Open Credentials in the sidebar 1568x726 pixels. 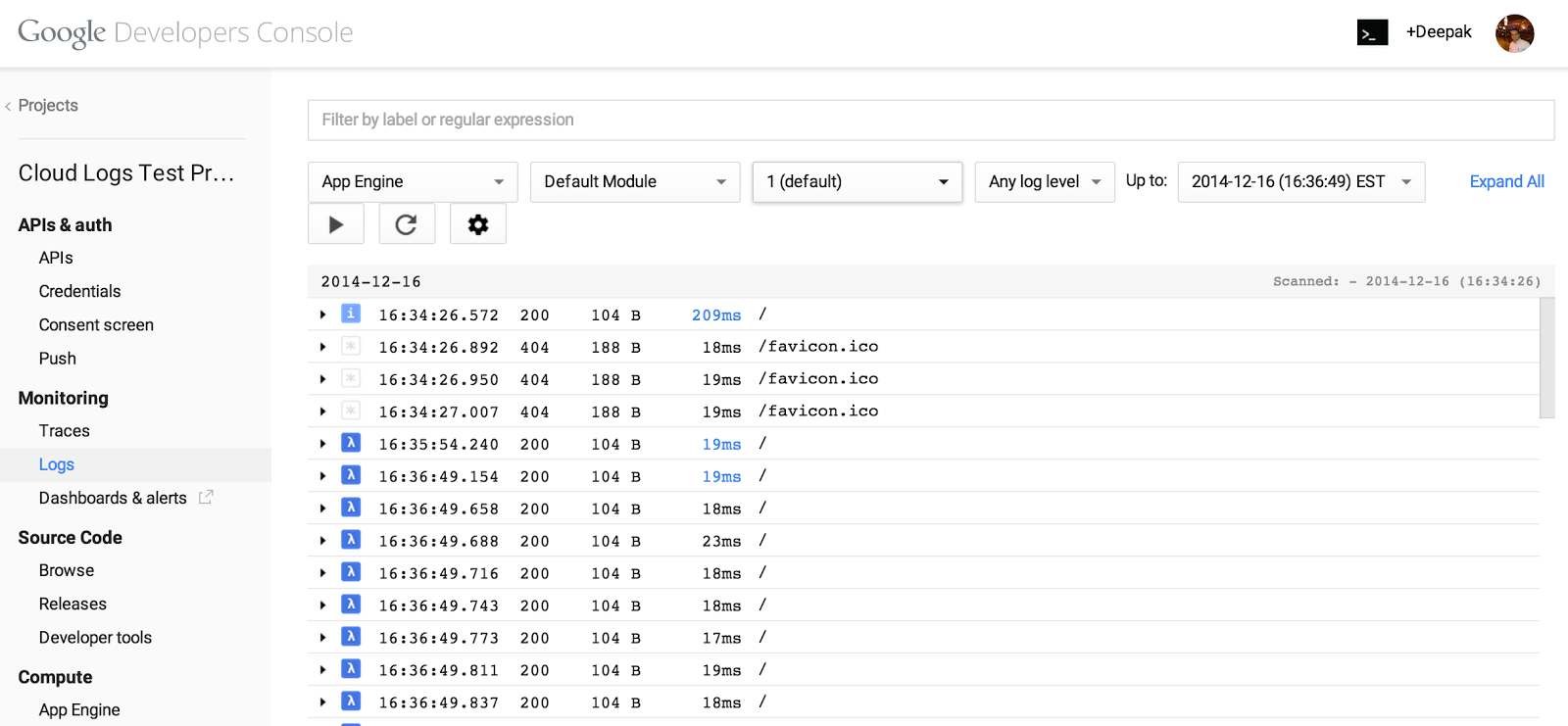tap(79, 291)
